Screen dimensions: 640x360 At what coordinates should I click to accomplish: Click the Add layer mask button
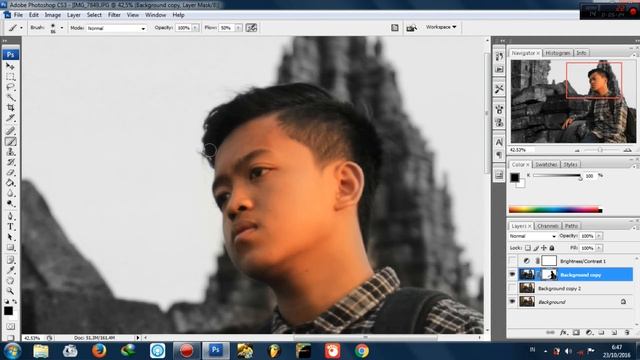click(576, 333)
